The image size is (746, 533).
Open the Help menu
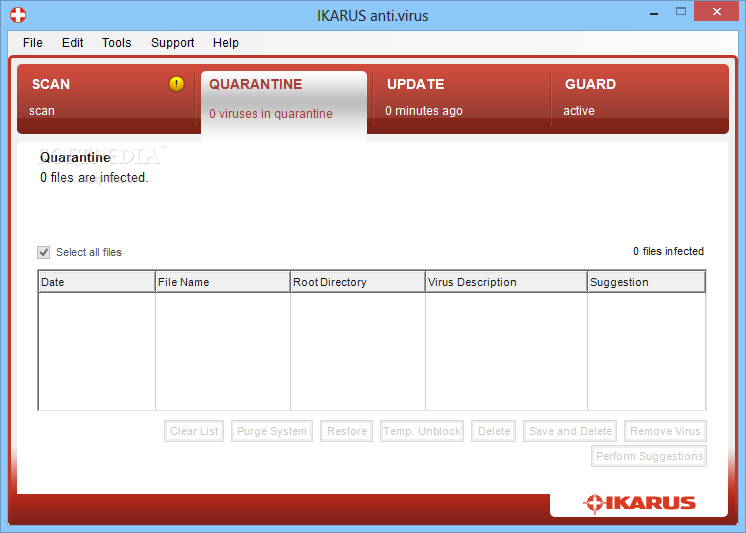(x=226, y=43)
